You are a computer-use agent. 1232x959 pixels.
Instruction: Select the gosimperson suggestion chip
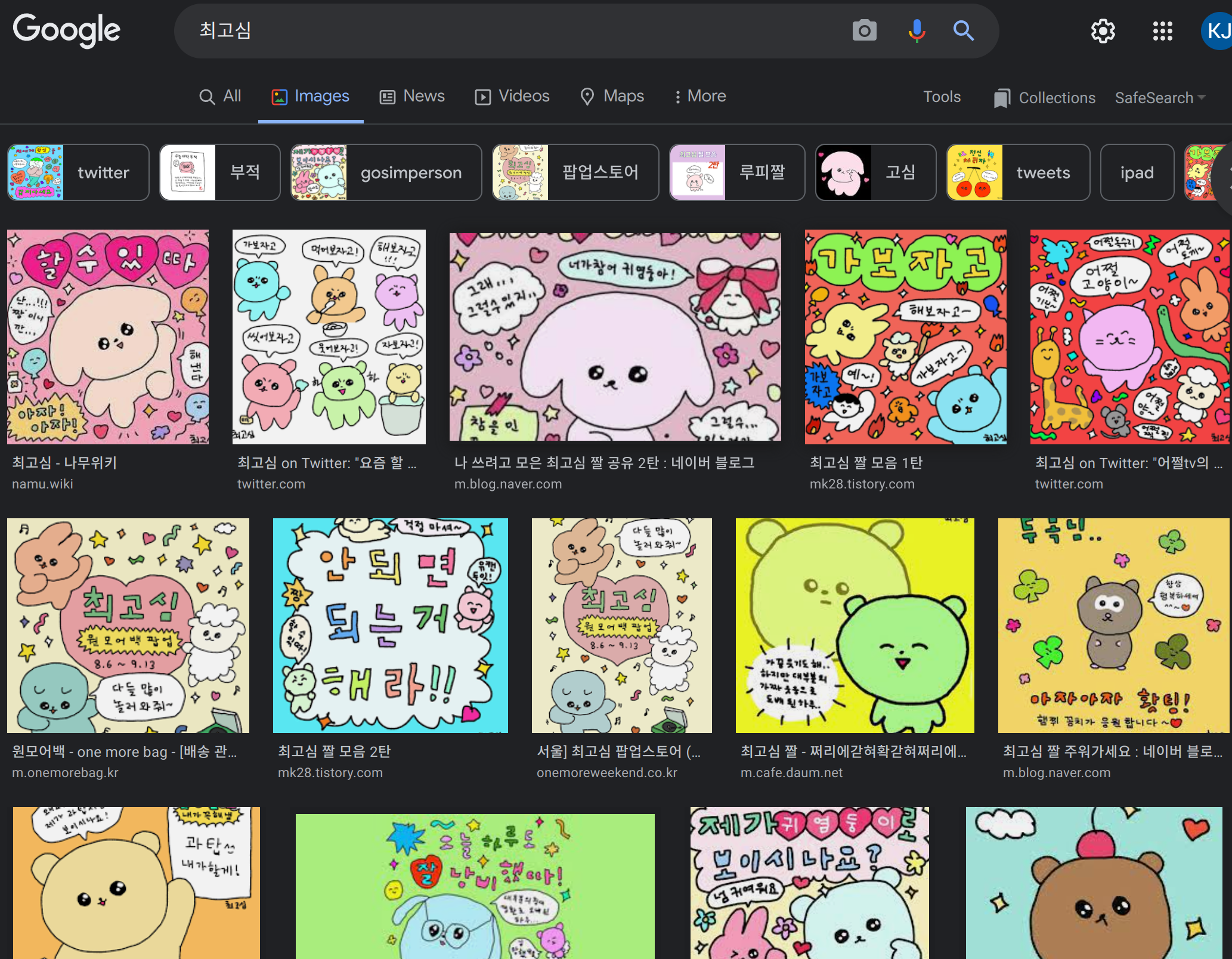click(x=386, y=172)
